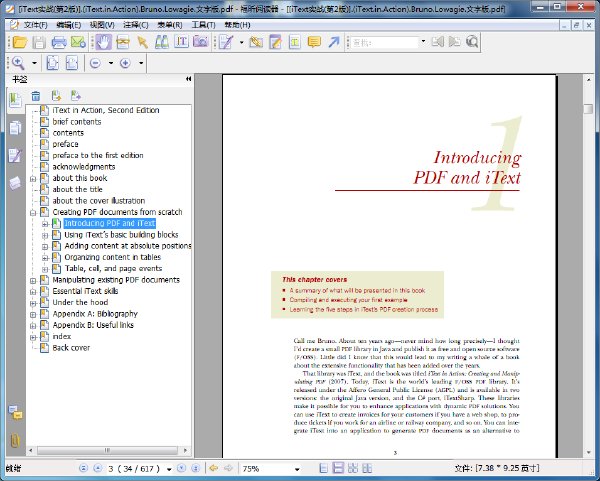Expand the Manipulating existing PDF documents node
The height and width of the screenshot is (481, 600).
coord(33,280)
